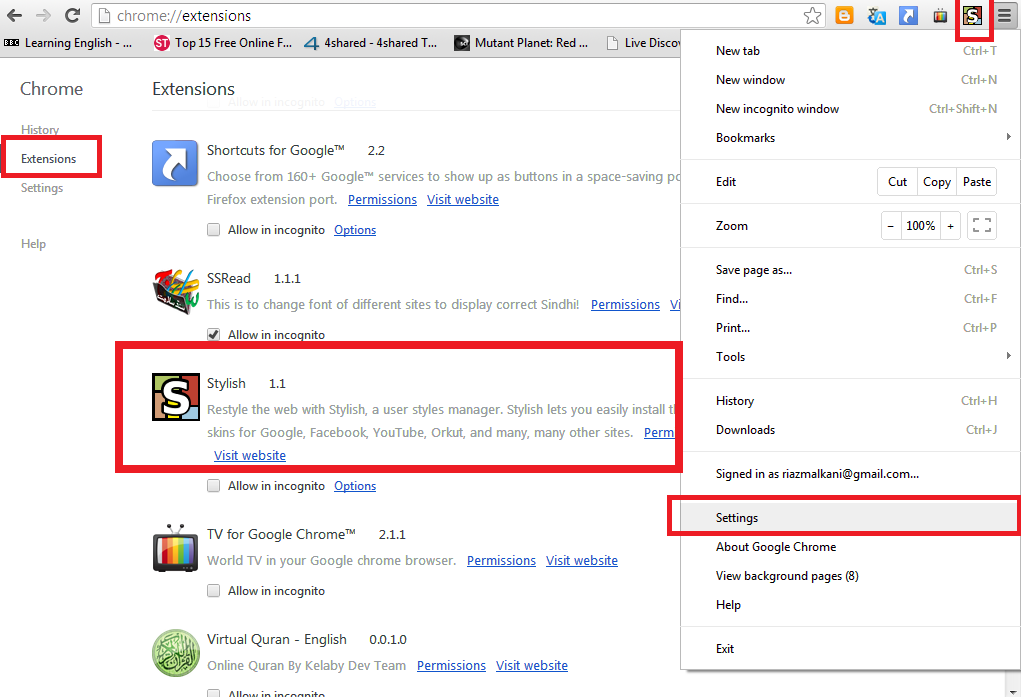1021x697 pixels.
Task: Reload the page with refresh icon
Action: click(72, 16)
